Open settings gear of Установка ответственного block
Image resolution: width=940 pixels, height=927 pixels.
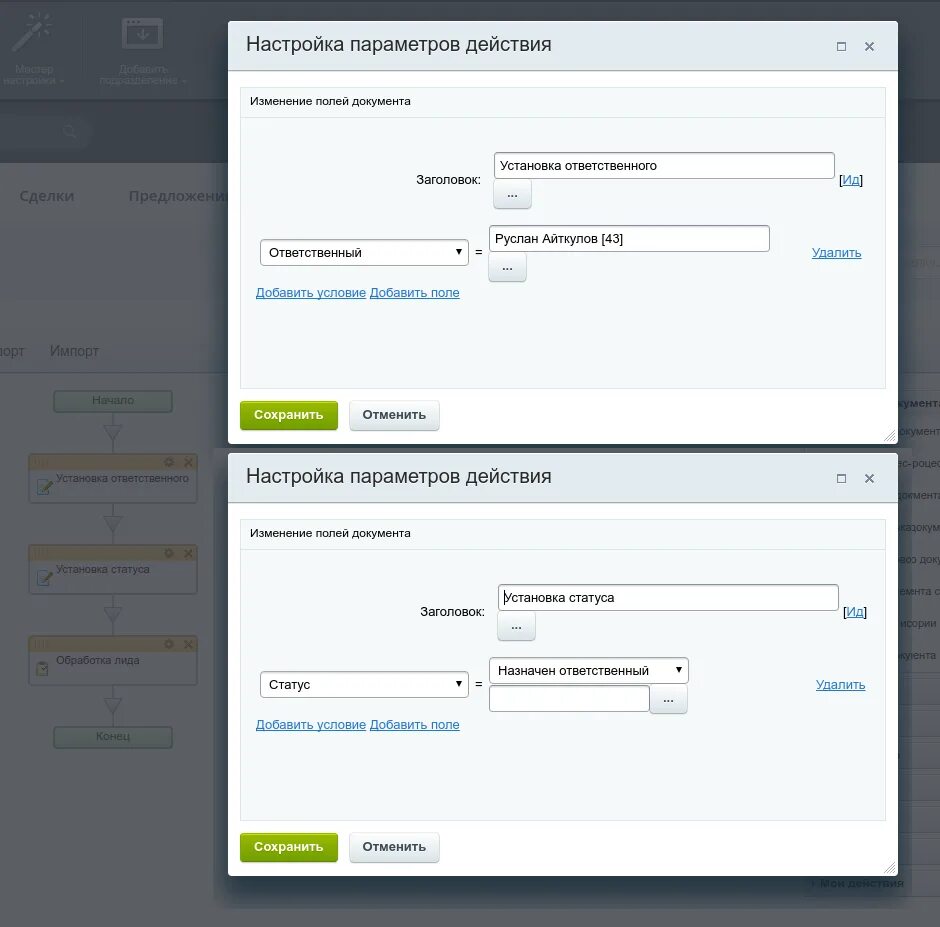click(169, 462)
